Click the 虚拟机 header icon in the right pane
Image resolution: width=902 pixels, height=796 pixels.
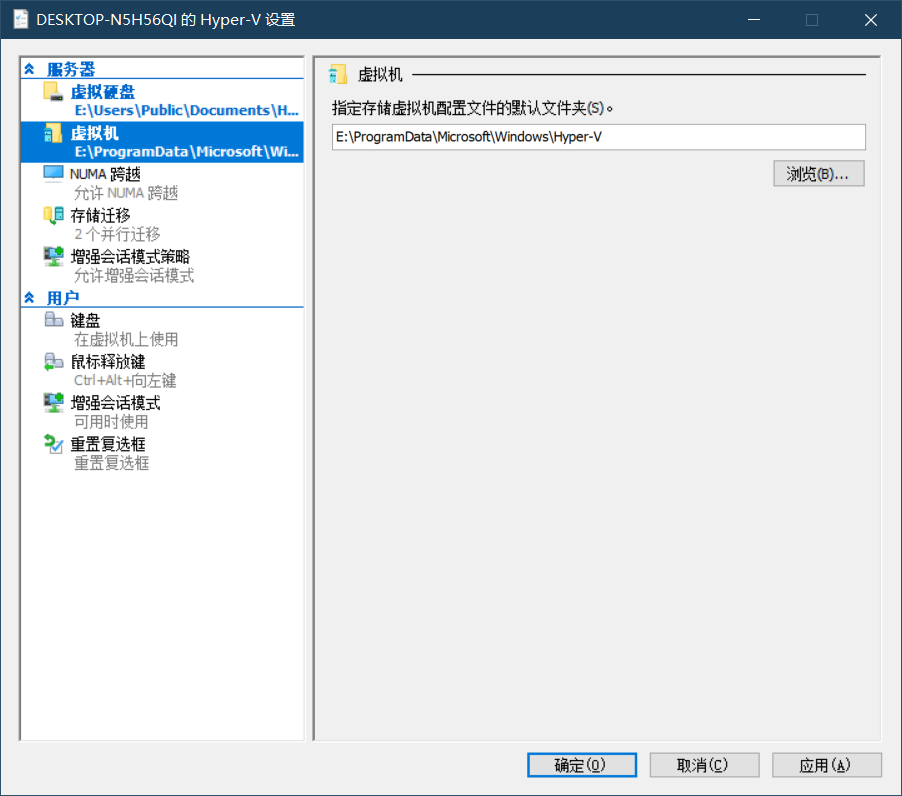tap(338, 74)
